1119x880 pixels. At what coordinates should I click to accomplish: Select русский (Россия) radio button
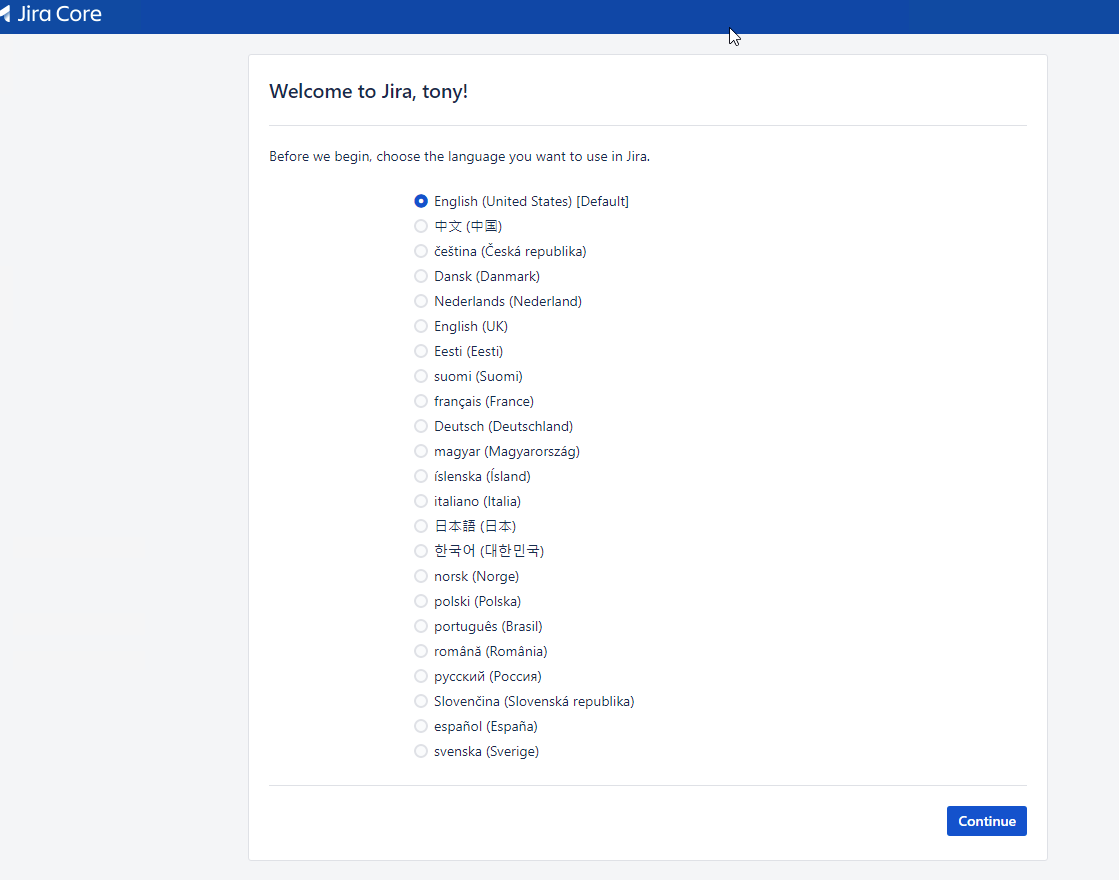coord(421,676)
